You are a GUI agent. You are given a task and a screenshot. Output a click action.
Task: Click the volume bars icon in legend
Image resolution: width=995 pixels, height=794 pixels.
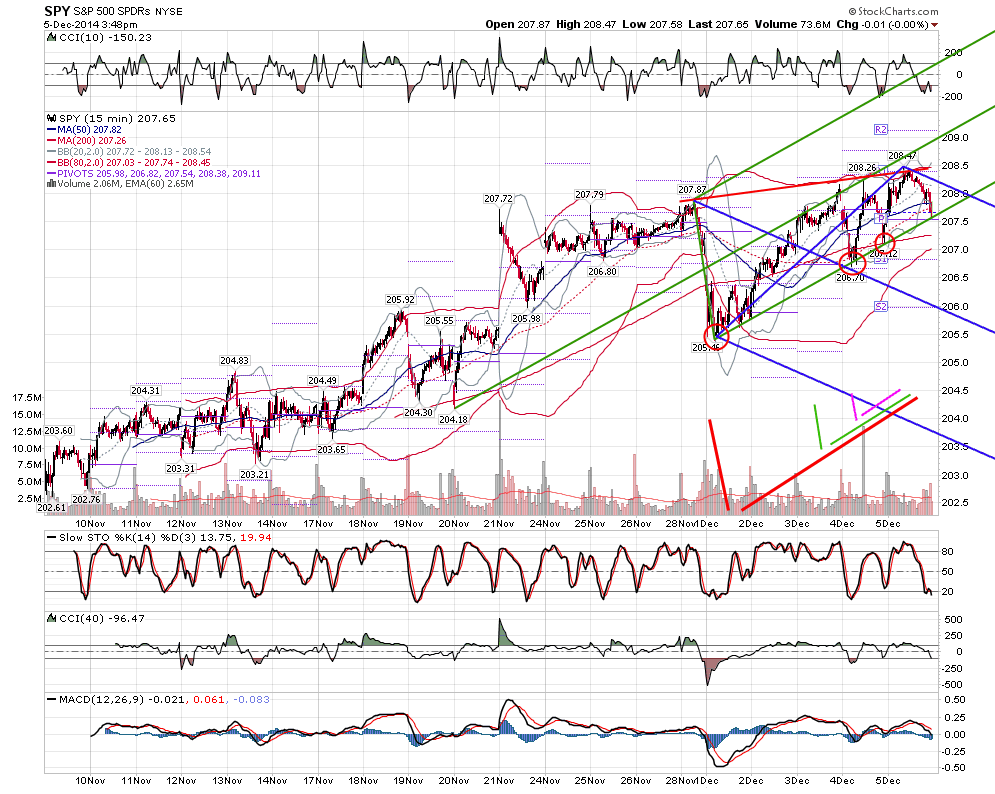51,184
